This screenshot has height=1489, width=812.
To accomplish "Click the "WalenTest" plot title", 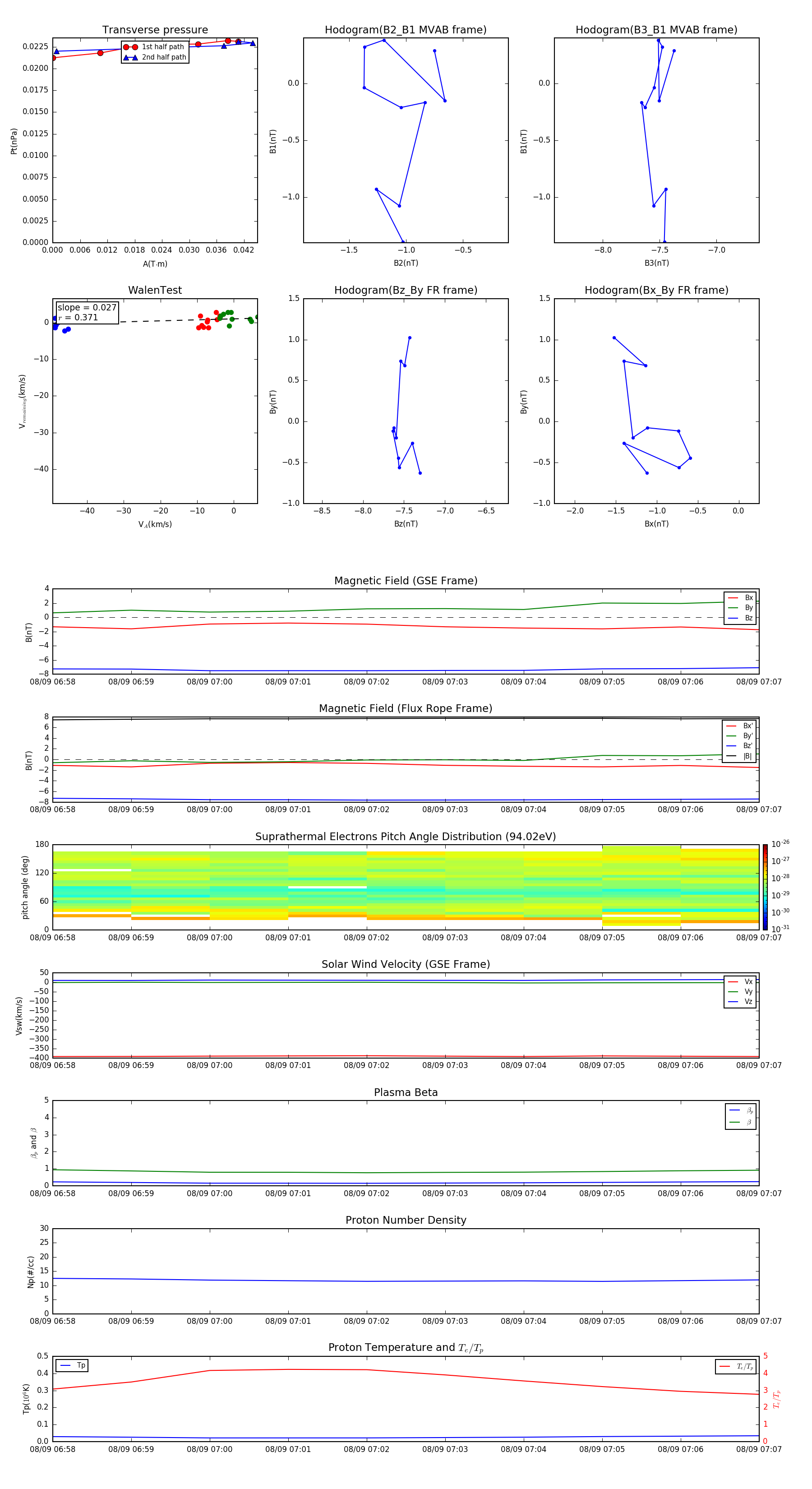I will (155, 290).
